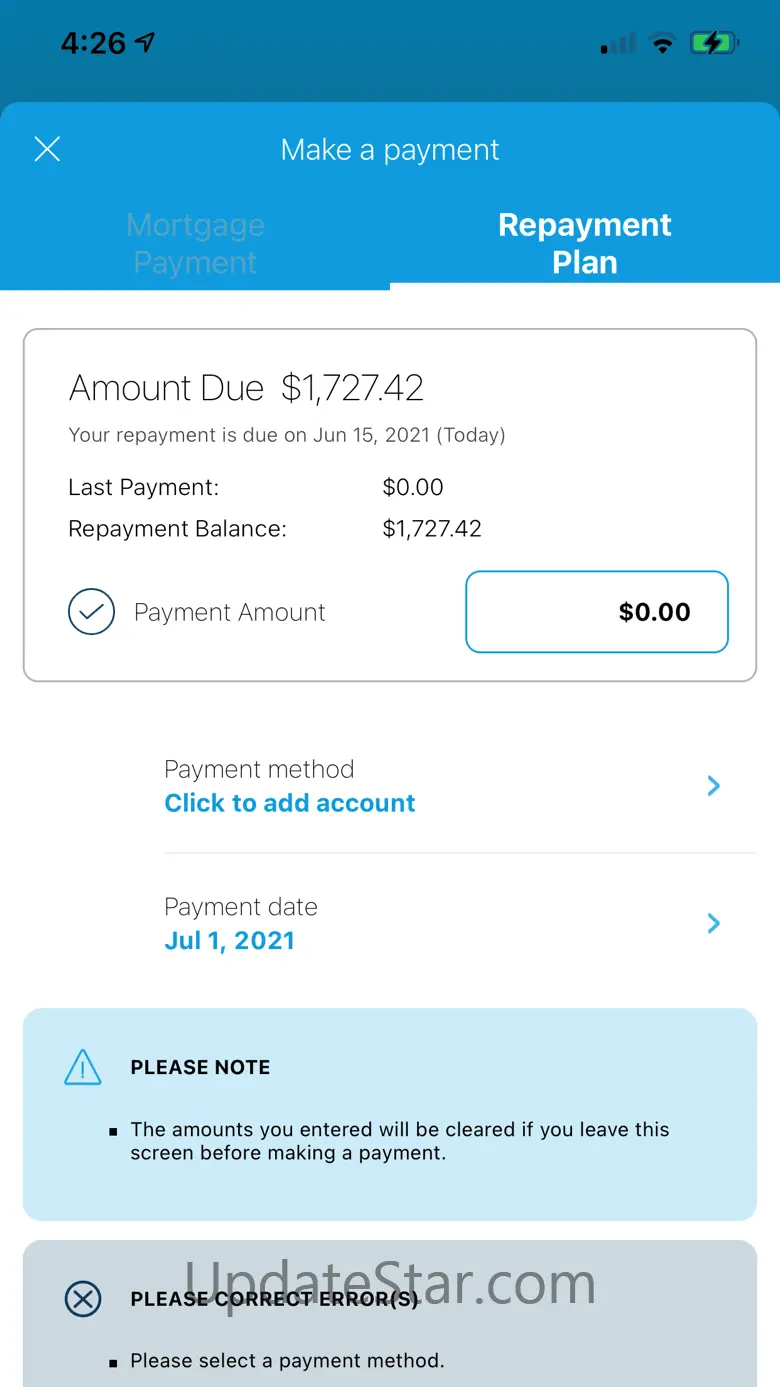
Task: Click to add account link
Action: [290, 803]
